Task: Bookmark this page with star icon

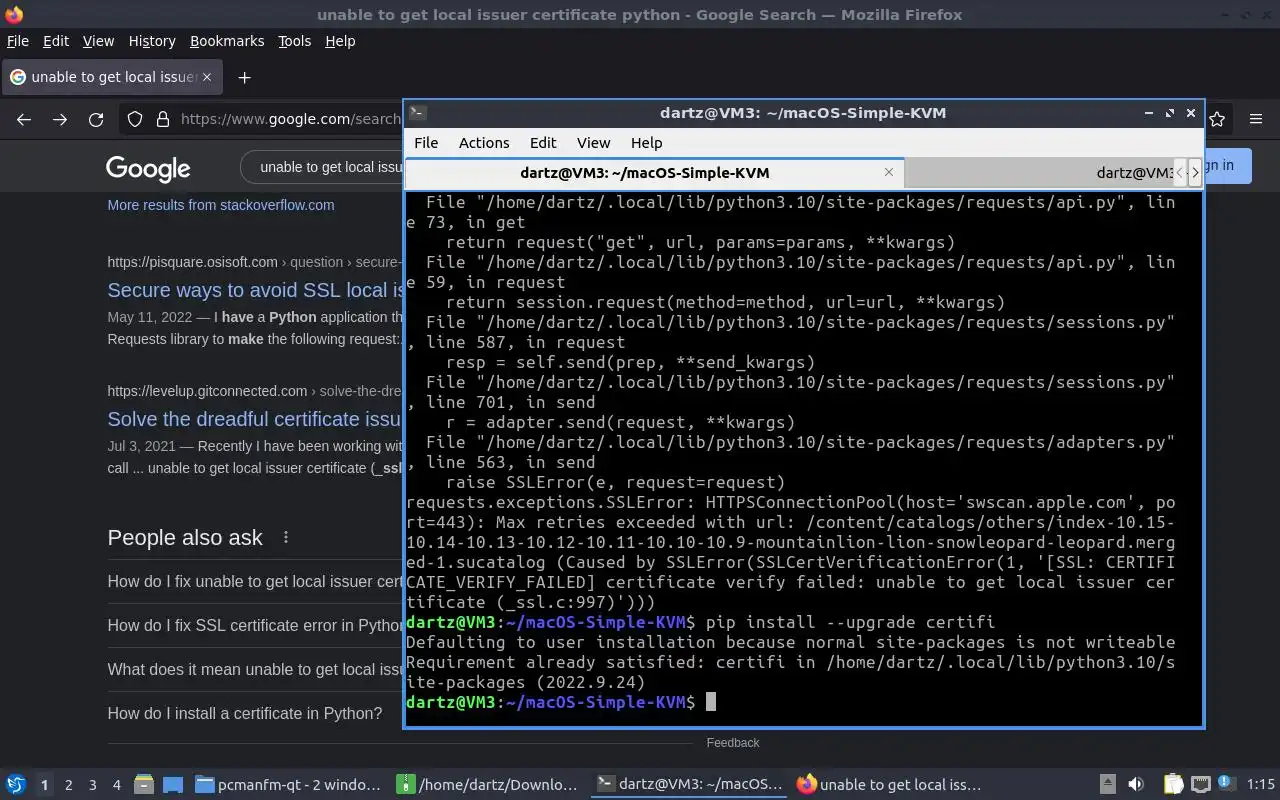Action: (1217, 119)
